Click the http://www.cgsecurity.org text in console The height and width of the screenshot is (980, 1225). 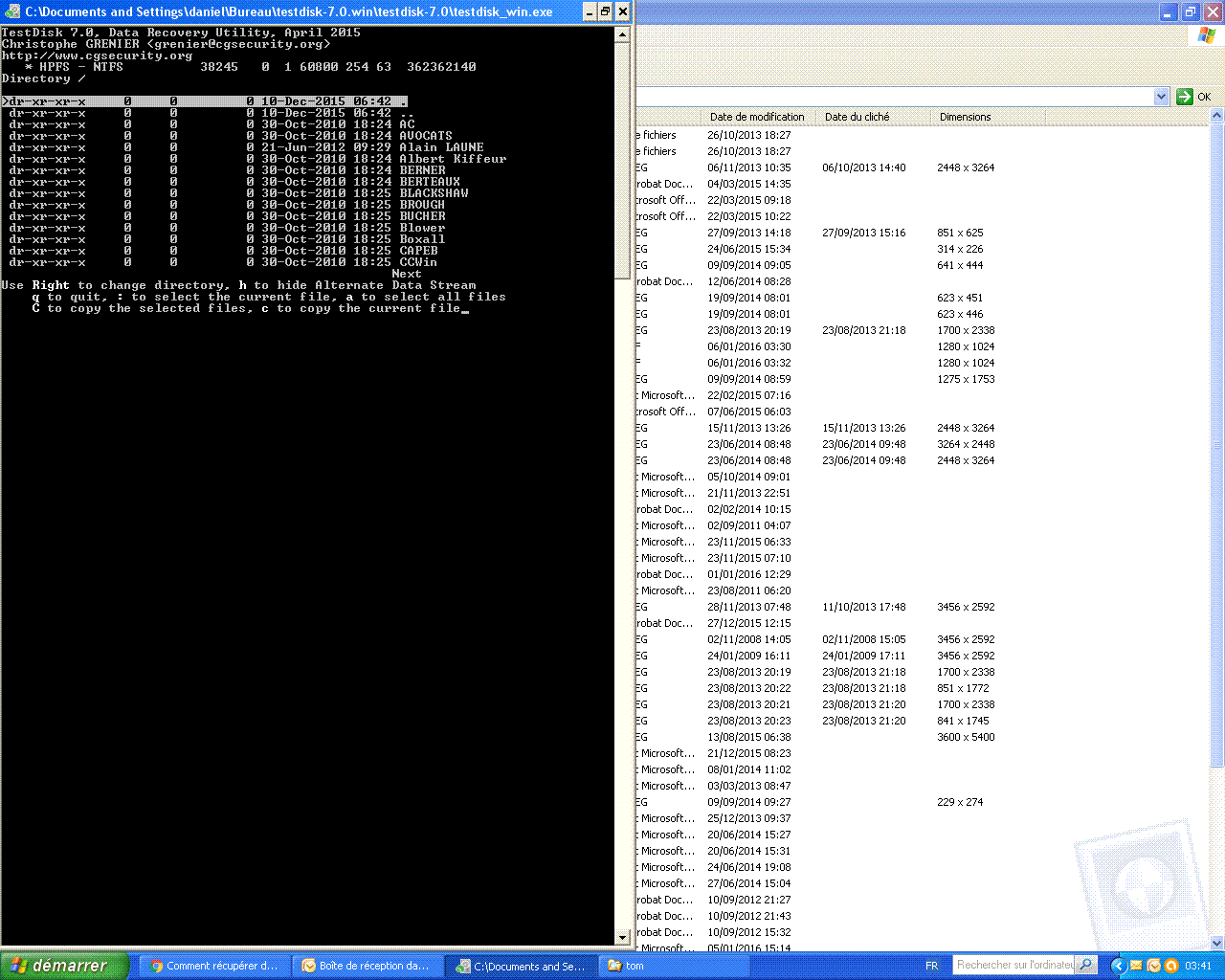(98, 56)
